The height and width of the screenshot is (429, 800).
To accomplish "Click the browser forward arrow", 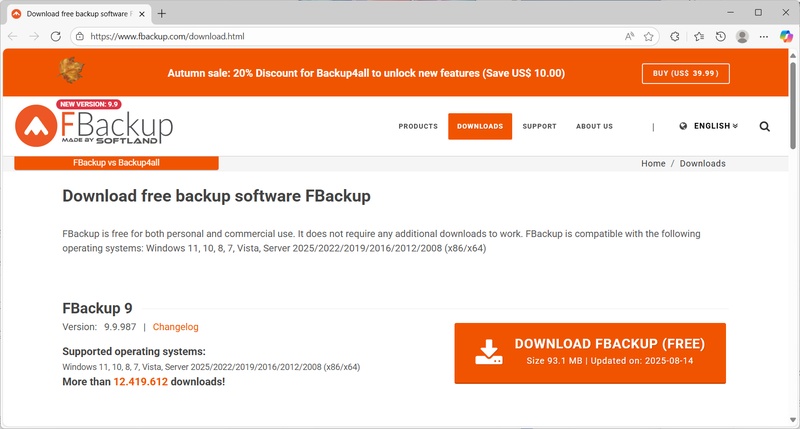I will point(34,36).
